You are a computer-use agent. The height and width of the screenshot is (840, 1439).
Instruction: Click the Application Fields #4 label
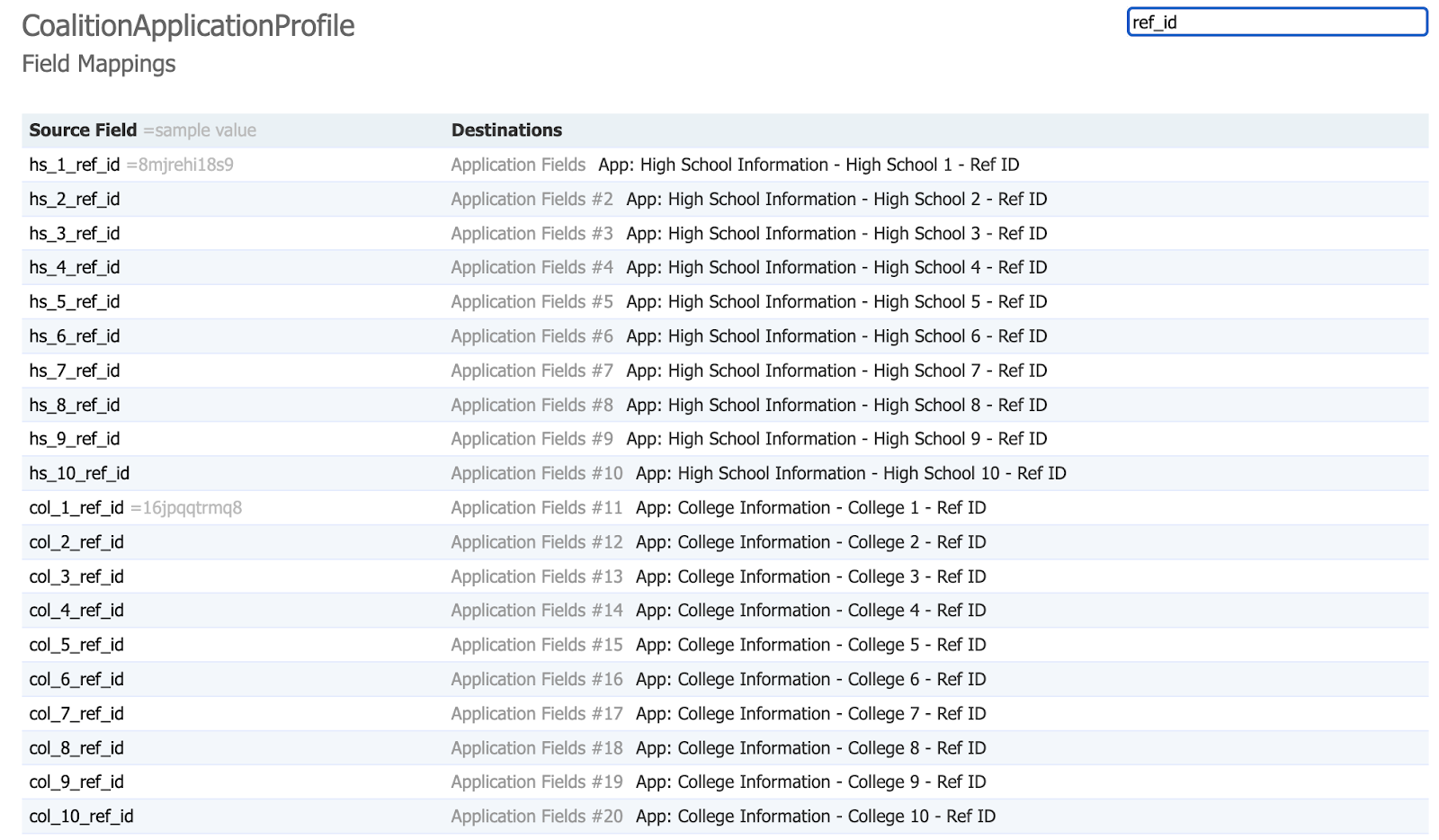(532, 268)
